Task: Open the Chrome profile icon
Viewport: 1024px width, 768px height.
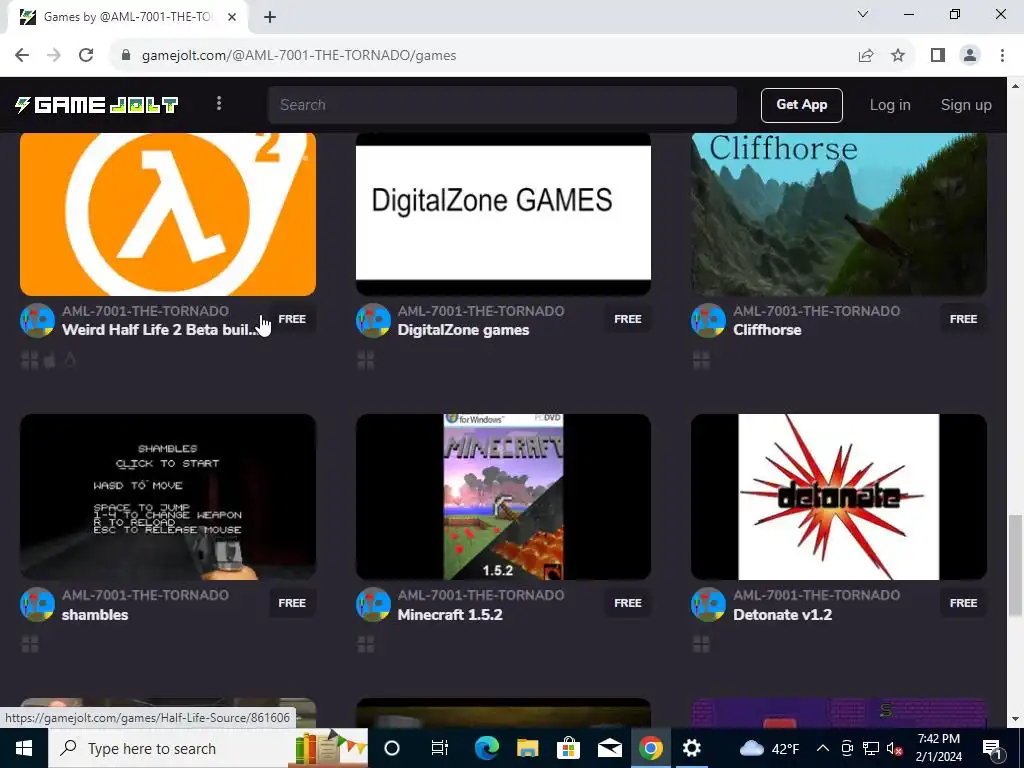Action: 970,56
